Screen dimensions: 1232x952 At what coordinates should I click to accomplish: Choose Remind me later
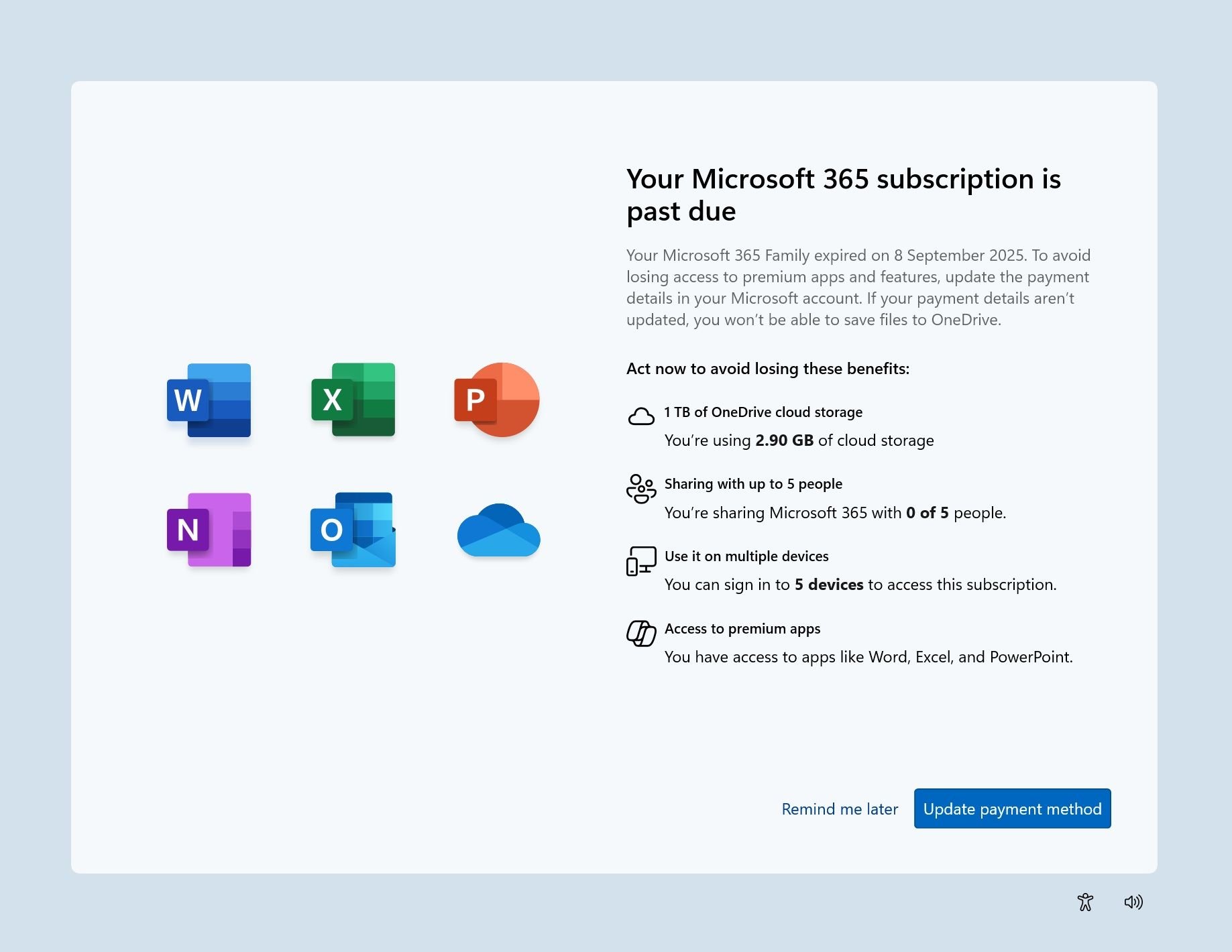point(840,809)
